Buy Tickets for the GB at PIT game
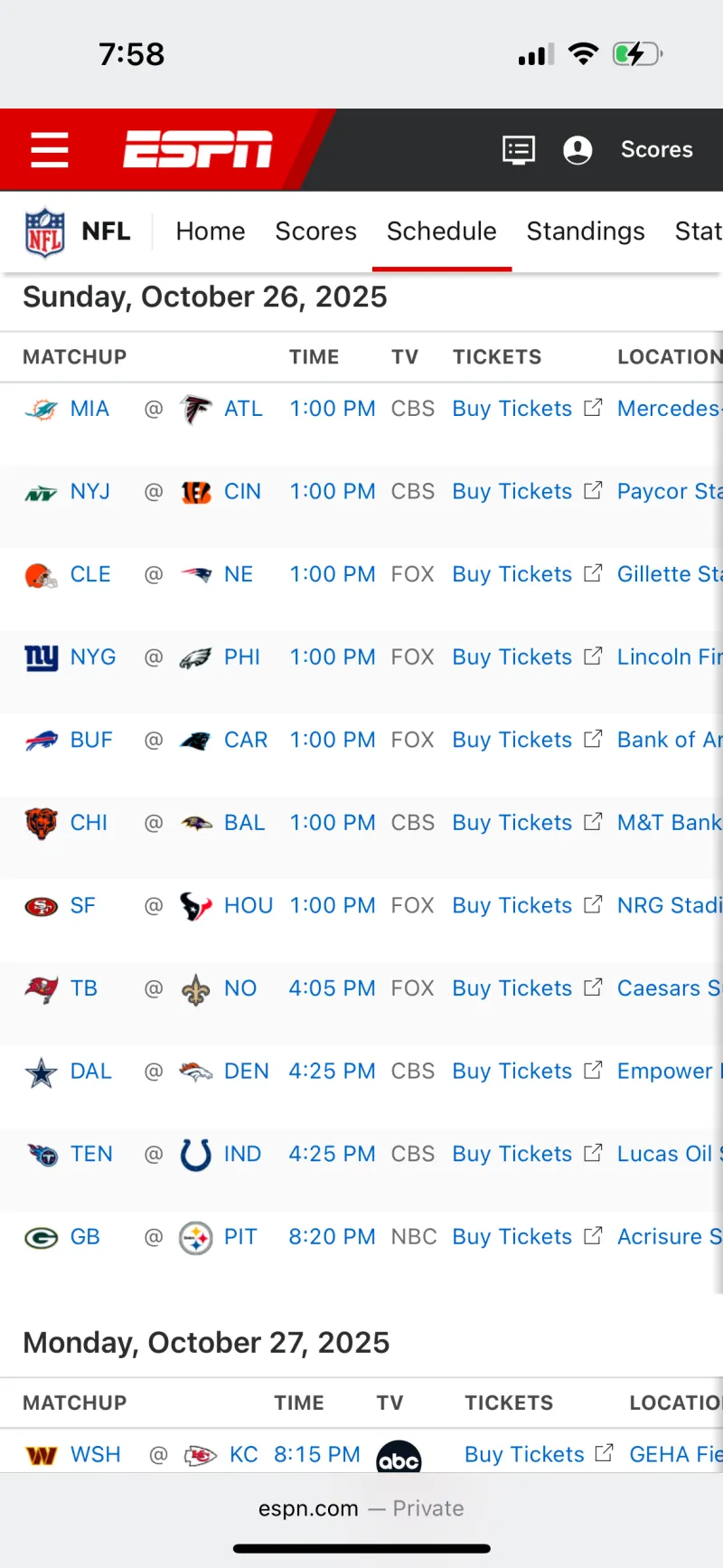Screen dimensions: 723x1568 (512, 1237)
